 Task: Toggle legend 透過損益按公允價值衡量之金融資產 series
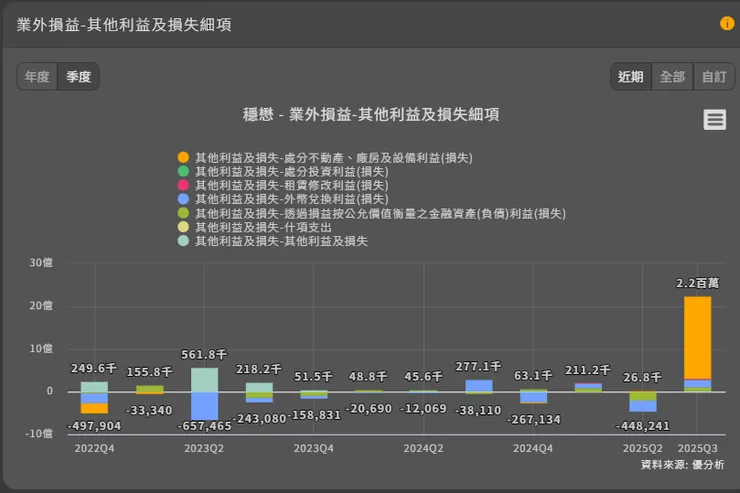pos(372,213)
